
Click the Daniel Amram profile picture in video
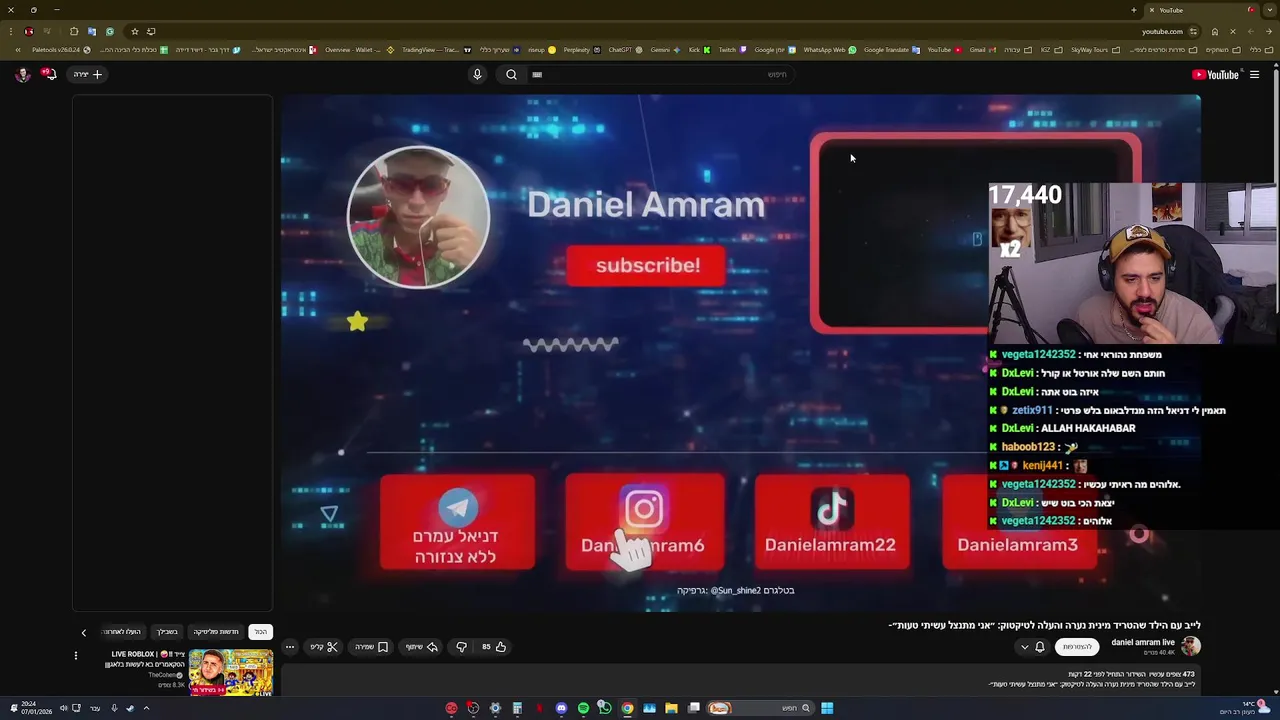418,217
